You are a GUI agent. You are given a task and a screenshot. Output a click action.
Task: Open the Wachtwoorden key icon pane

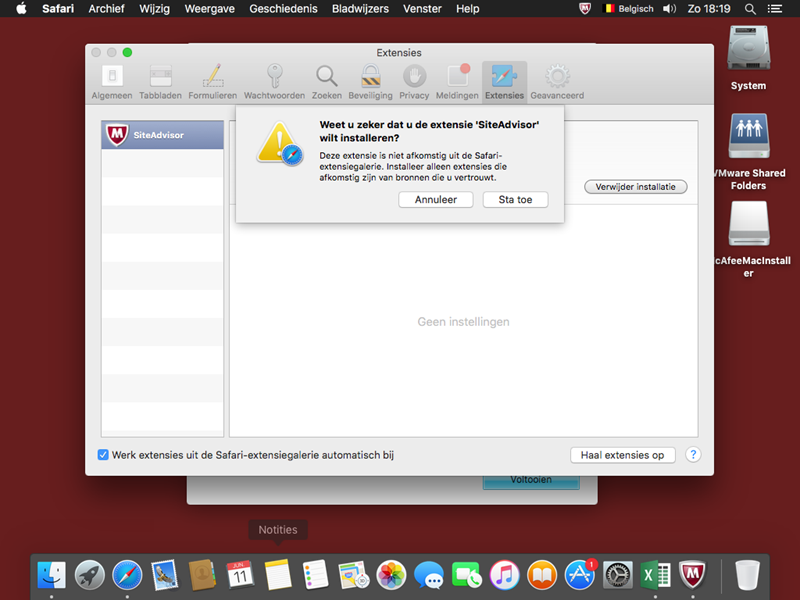click(x=274, y=82)
